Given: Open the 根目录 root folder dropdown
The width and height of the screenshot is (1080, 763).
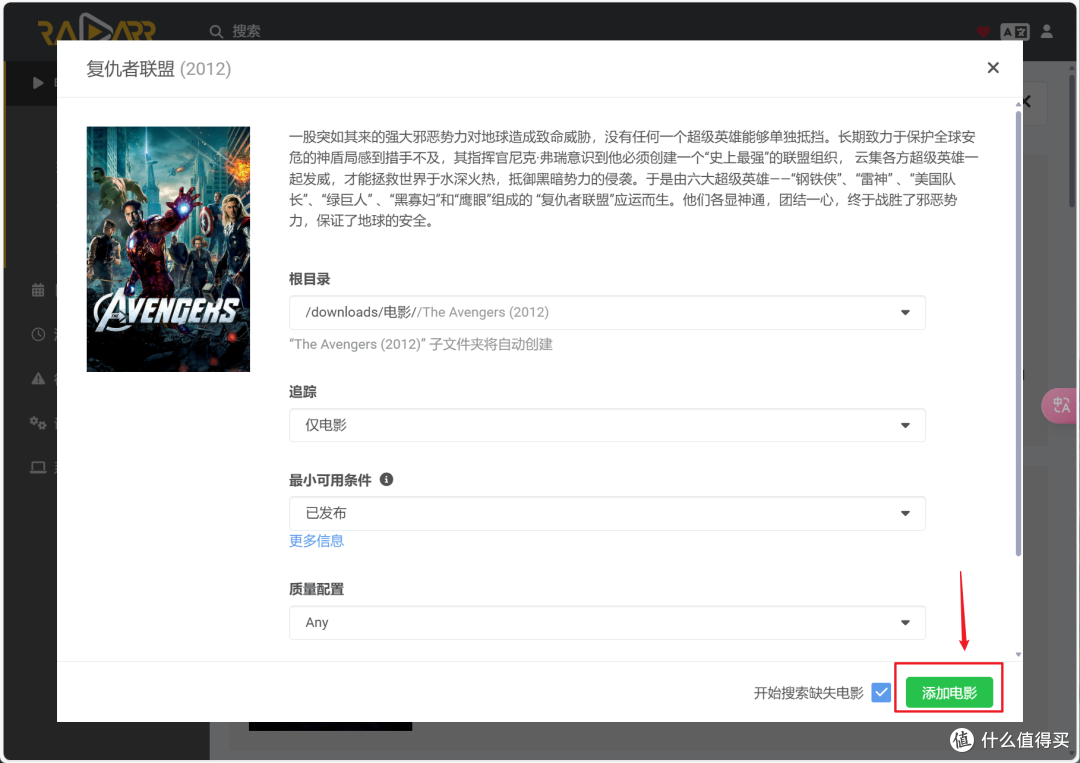Looking at the screenshot, I should coord(607,313).
